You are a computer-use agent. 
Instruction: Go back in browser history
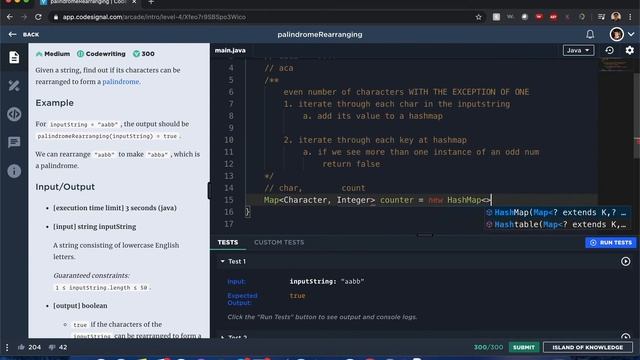click(x=10, y=17)
